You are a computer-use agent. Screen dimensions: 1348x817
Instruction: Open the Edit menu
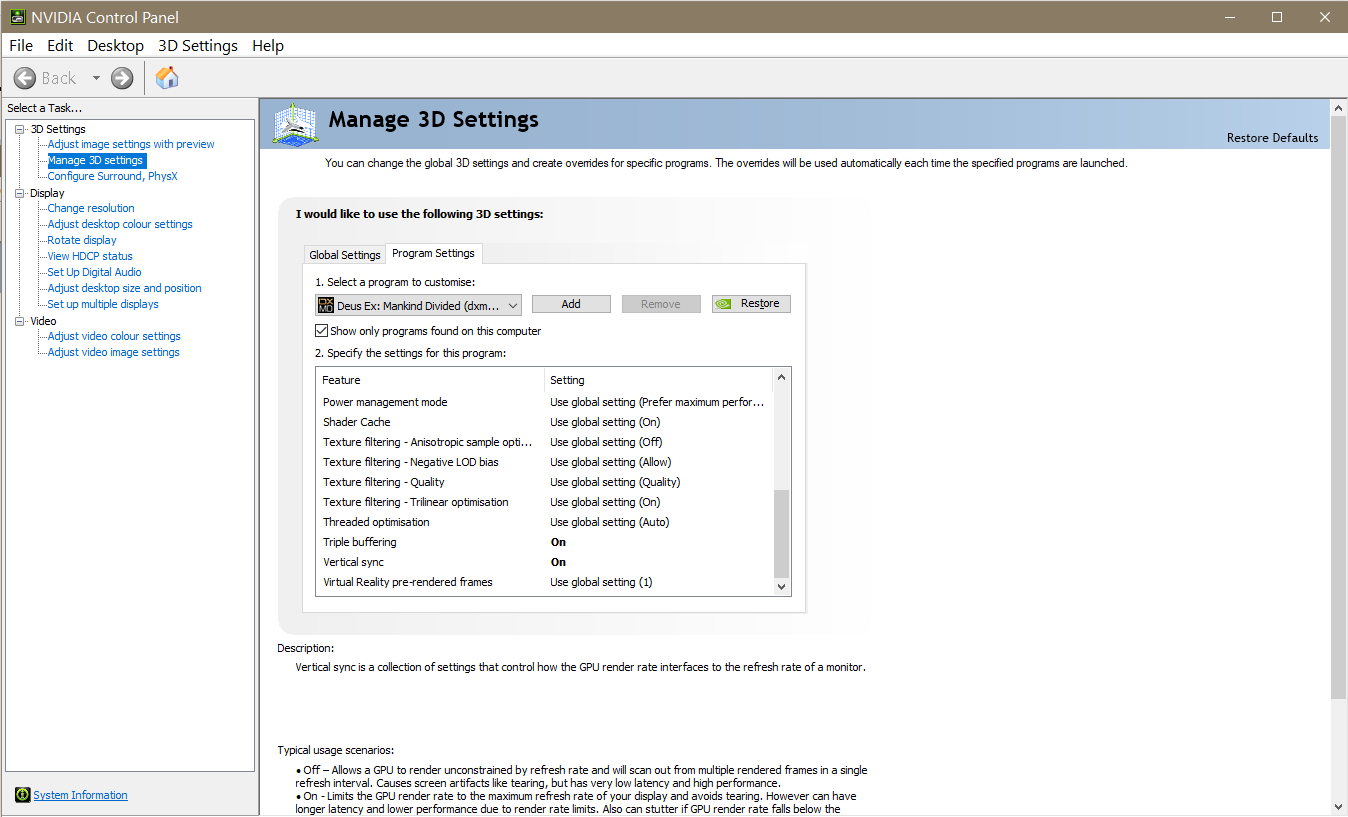[x=60, y=46]
